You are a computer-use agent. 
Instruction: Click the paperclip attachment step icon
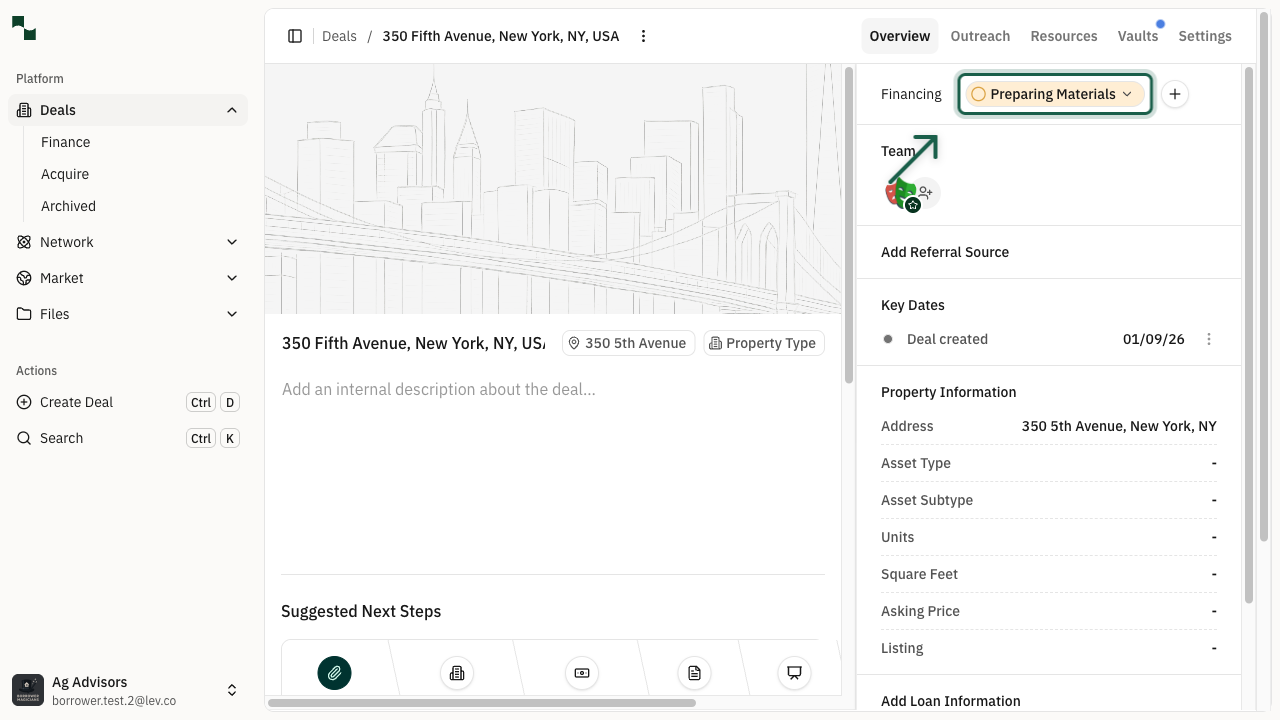pyautogui.click(x=334, y=673)
